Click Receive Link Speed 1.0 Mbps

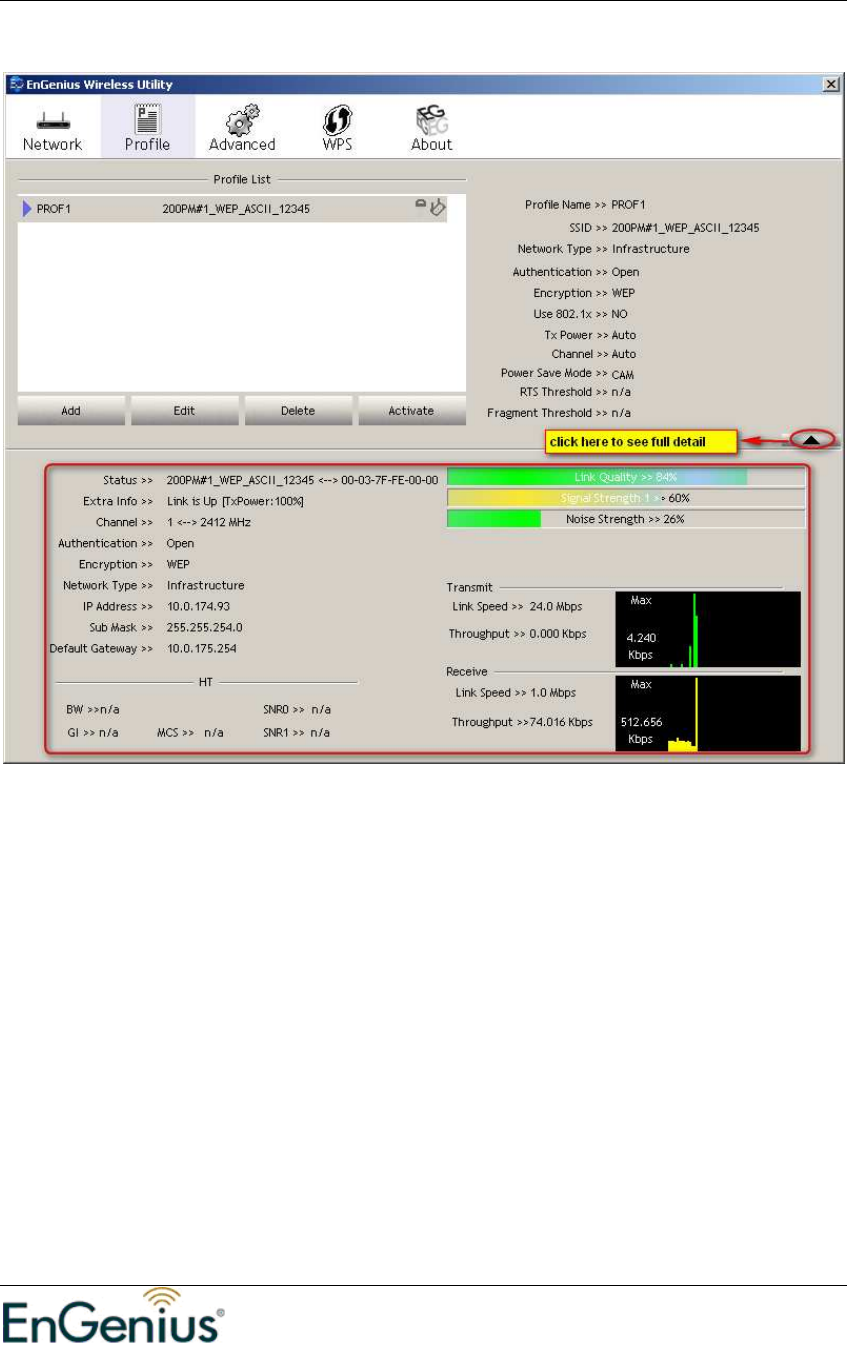pyautogui.click(x=515, y=692)
